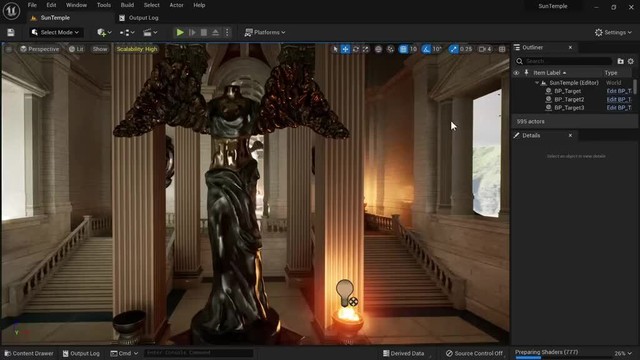The height and width of the screenshot is (360, 640).
Task: Toggle surface snapping icon
Action: point(390,49)
